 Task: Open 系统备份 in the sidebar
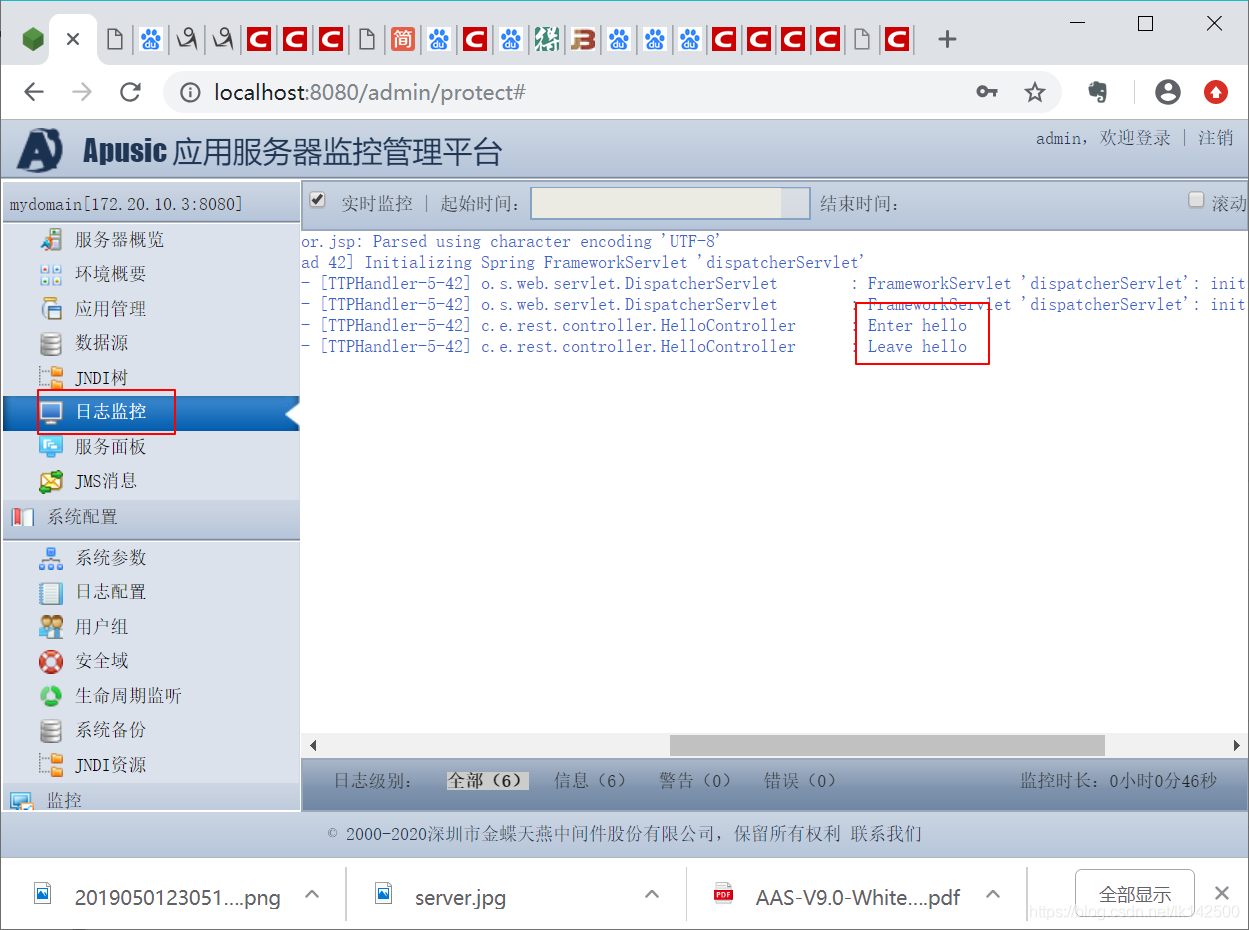110,730
